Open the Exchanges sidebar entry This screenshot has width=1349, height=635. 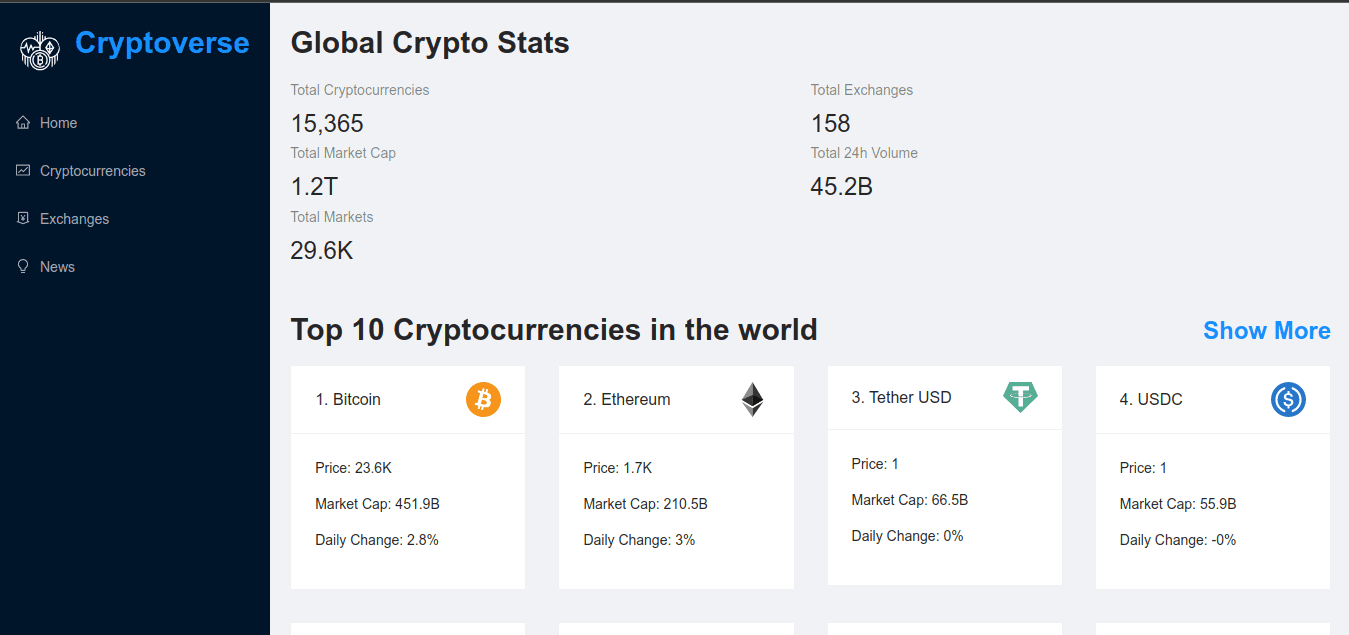(75, 218)
